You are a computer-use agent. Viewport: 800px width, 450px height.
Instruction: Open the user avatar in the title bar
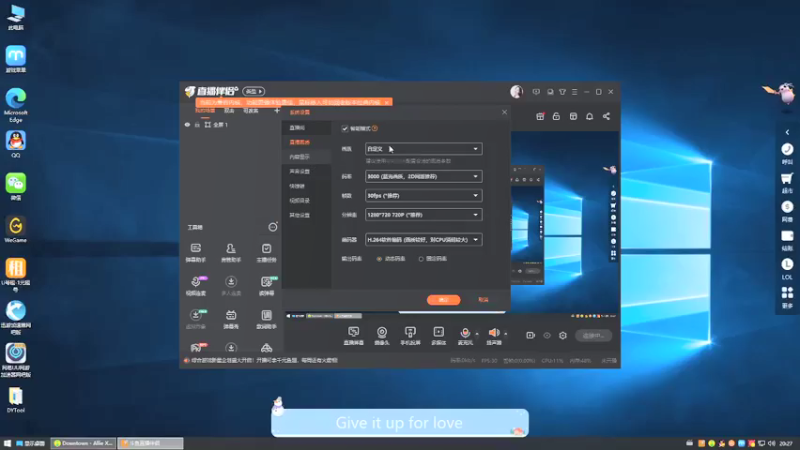[x=516, y=91]
